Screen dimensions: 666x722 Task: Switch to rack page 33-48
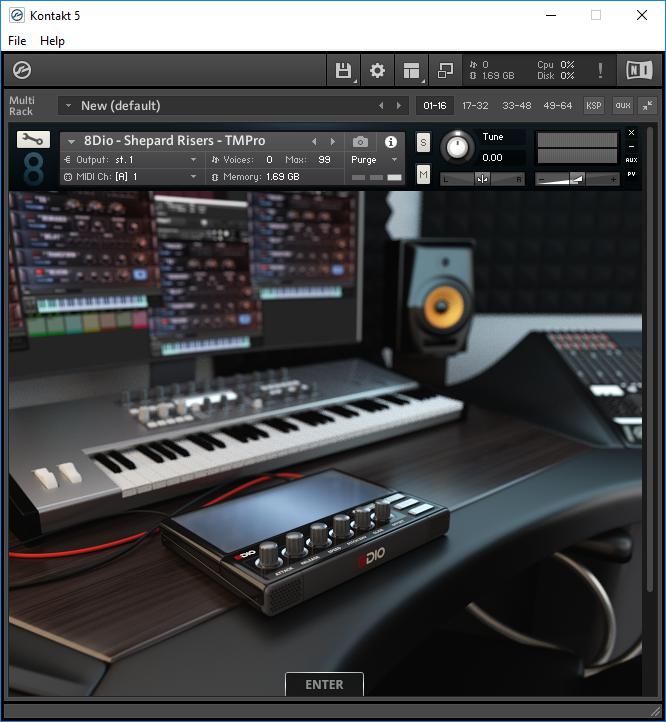[517, 105]
